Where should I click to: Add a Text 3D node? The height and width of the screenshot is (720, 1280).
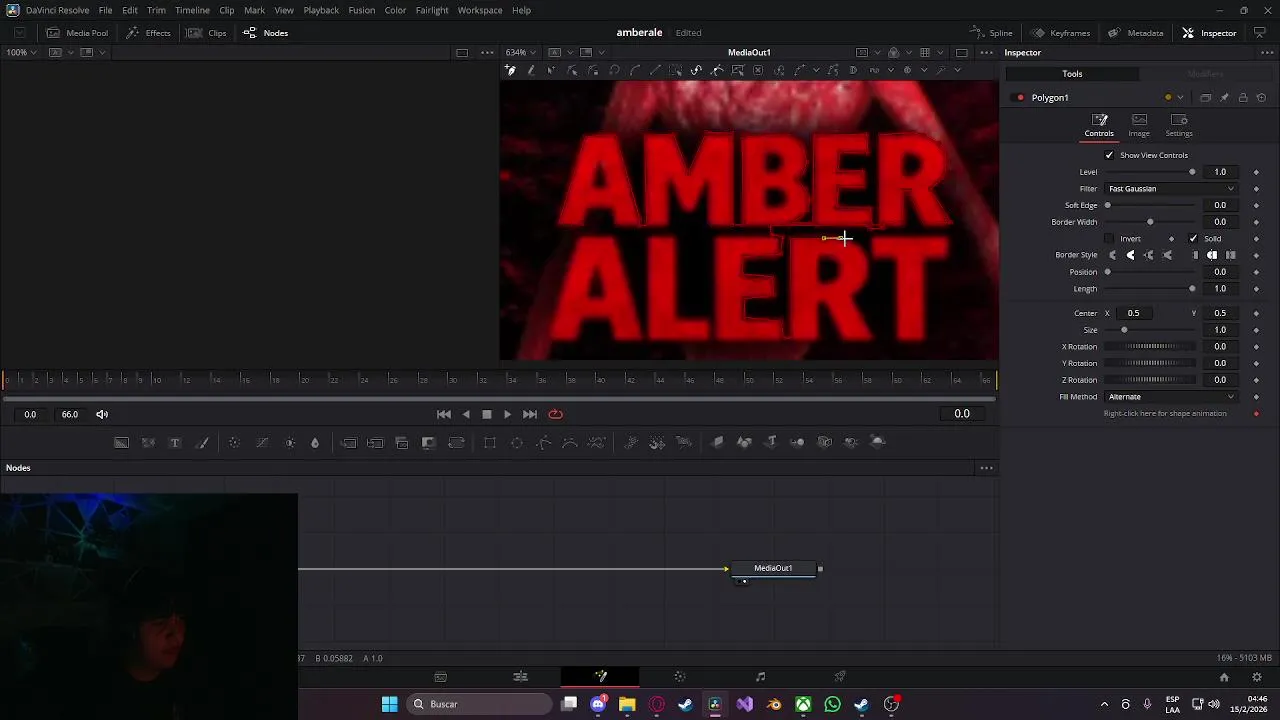pyautogui.click(x=771, y=442)
